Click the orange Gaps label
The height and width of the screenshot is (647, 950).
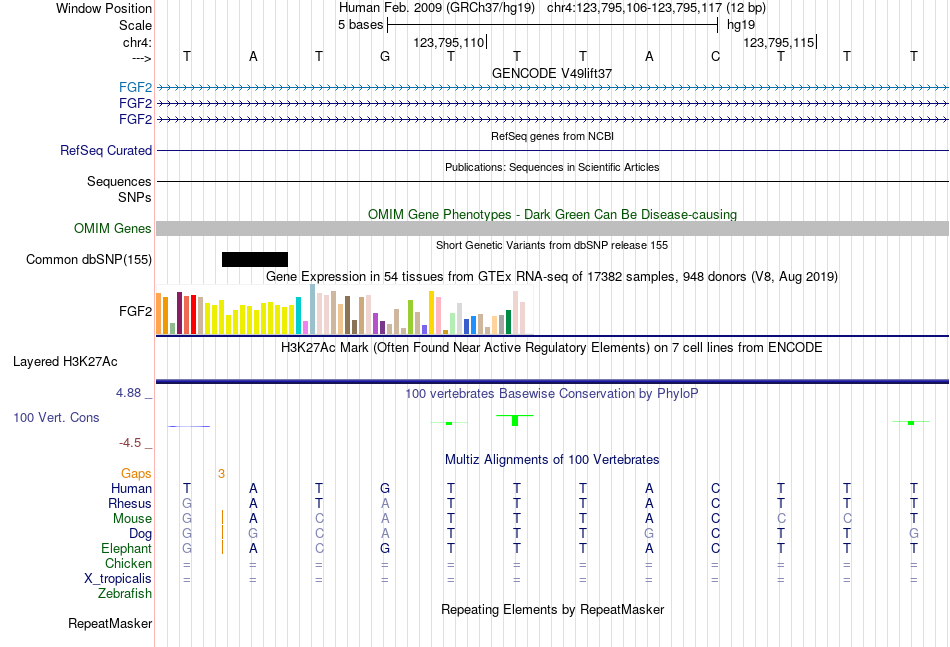click(x=136, y=474)
